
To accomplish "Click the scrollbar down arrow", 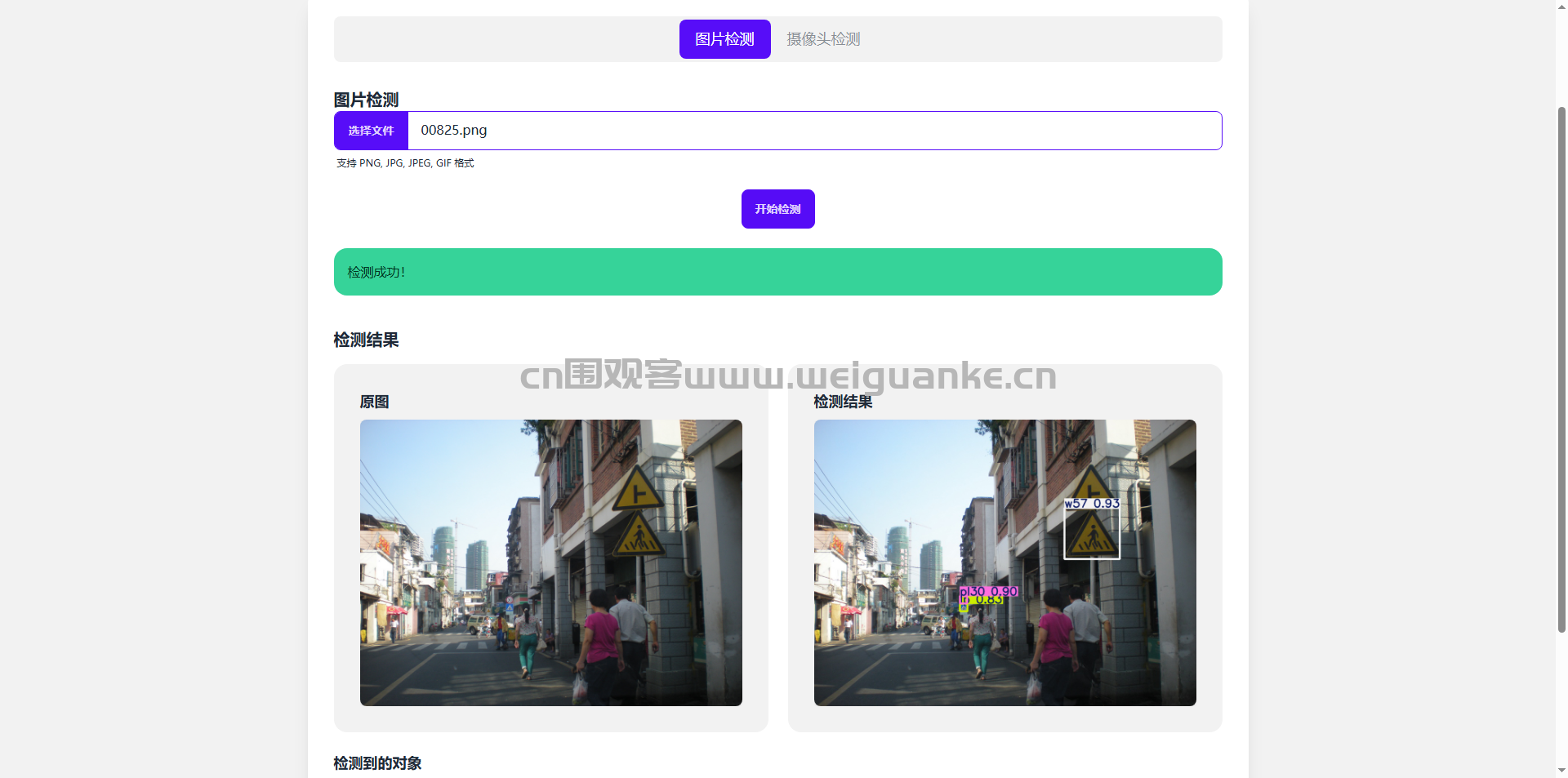I will coord(1561,770).
